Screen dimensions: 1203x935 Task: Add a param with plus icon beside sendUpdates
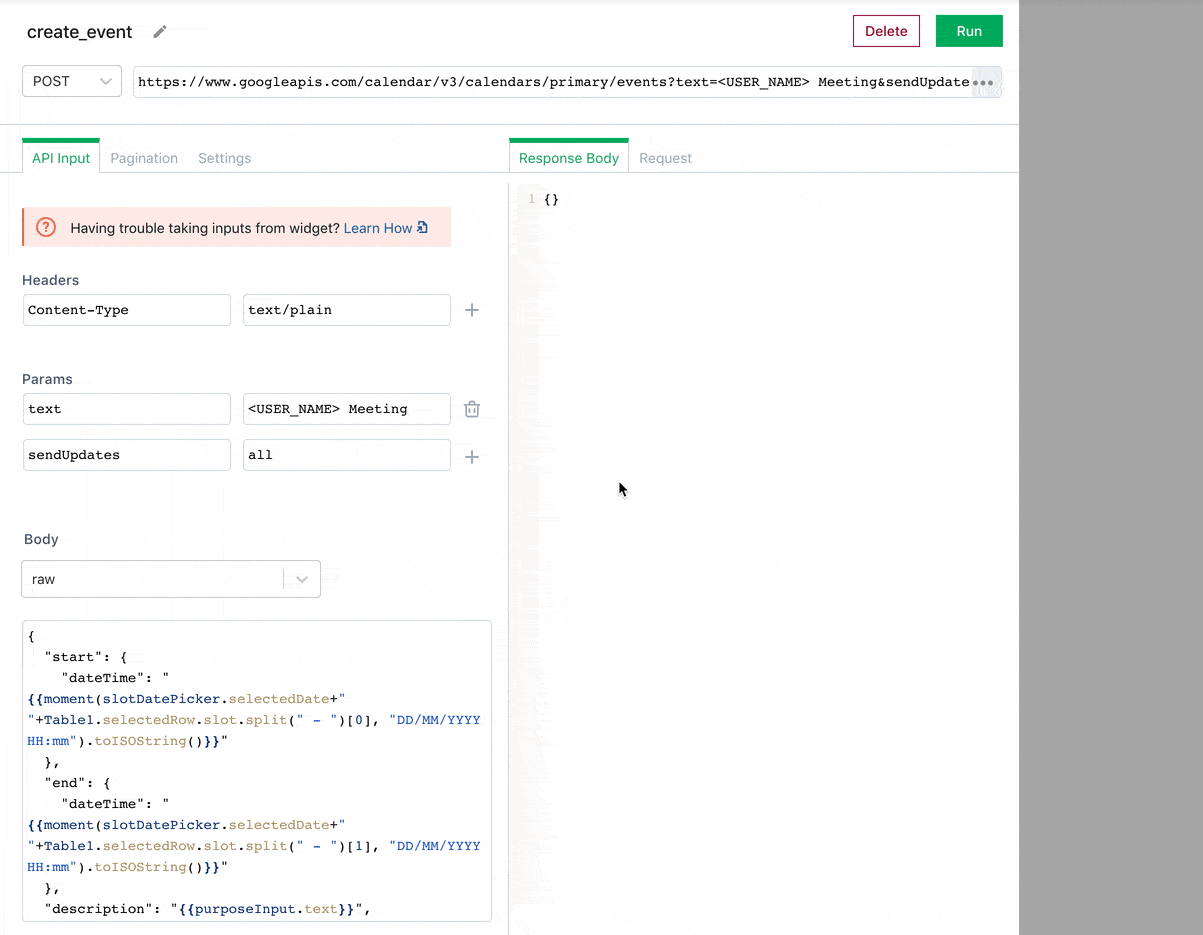[x=472, y=456]
